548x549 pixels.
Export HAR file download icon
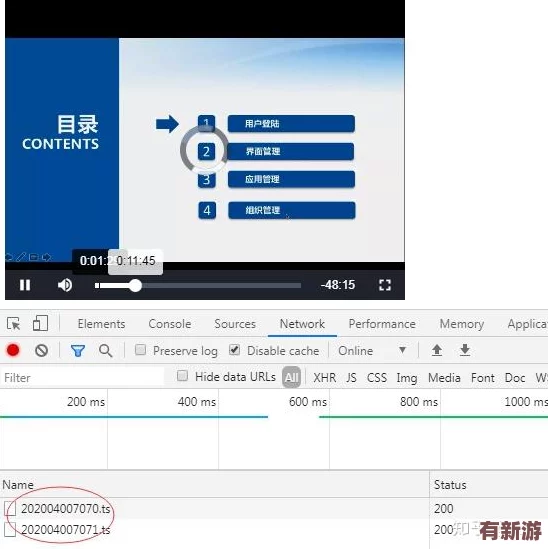pos(465,350)
